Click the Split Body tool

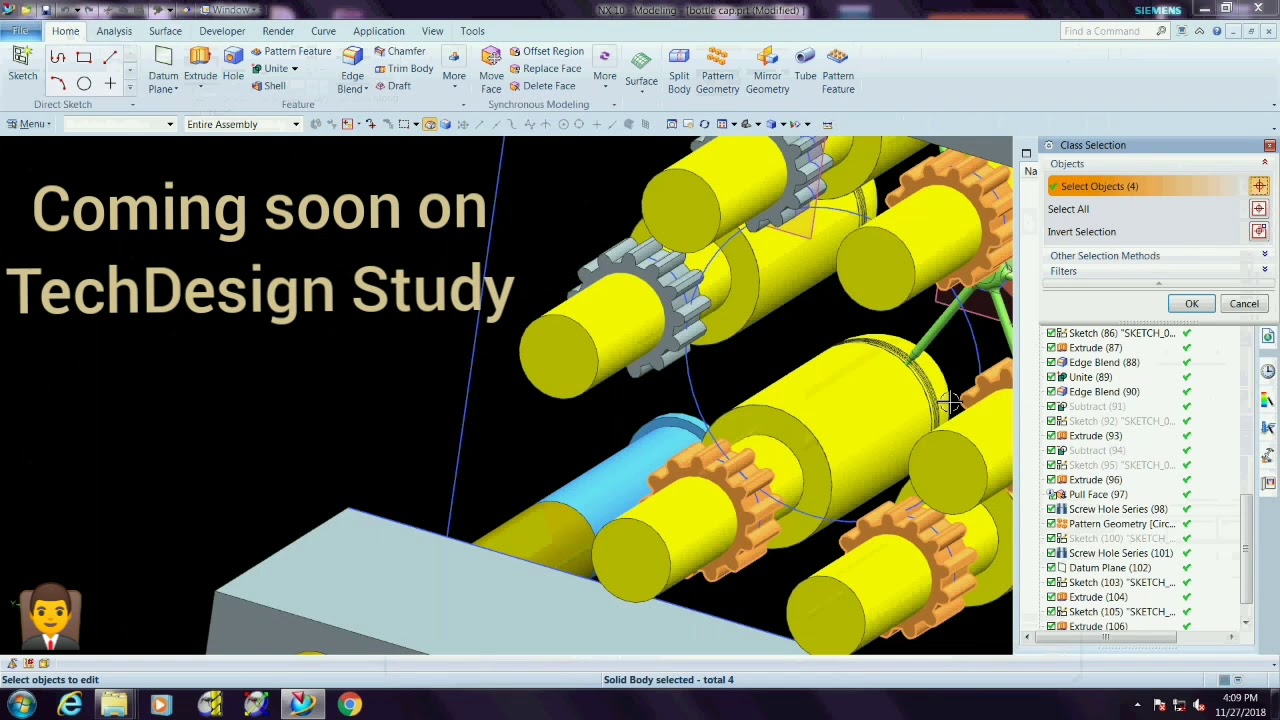tap(679, 70)
